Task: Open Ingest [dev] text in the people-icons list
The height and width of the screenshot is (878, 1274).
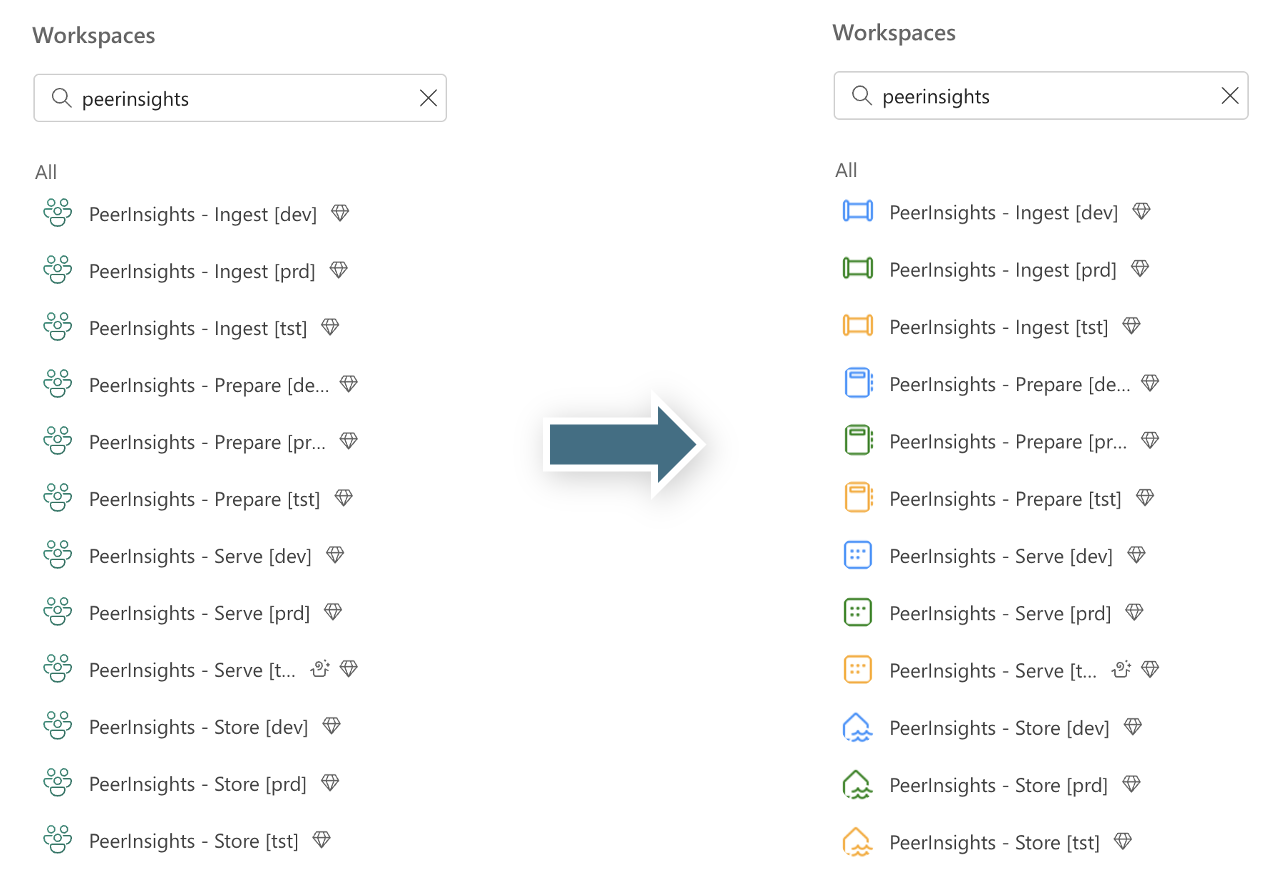Action: [203, 213]
